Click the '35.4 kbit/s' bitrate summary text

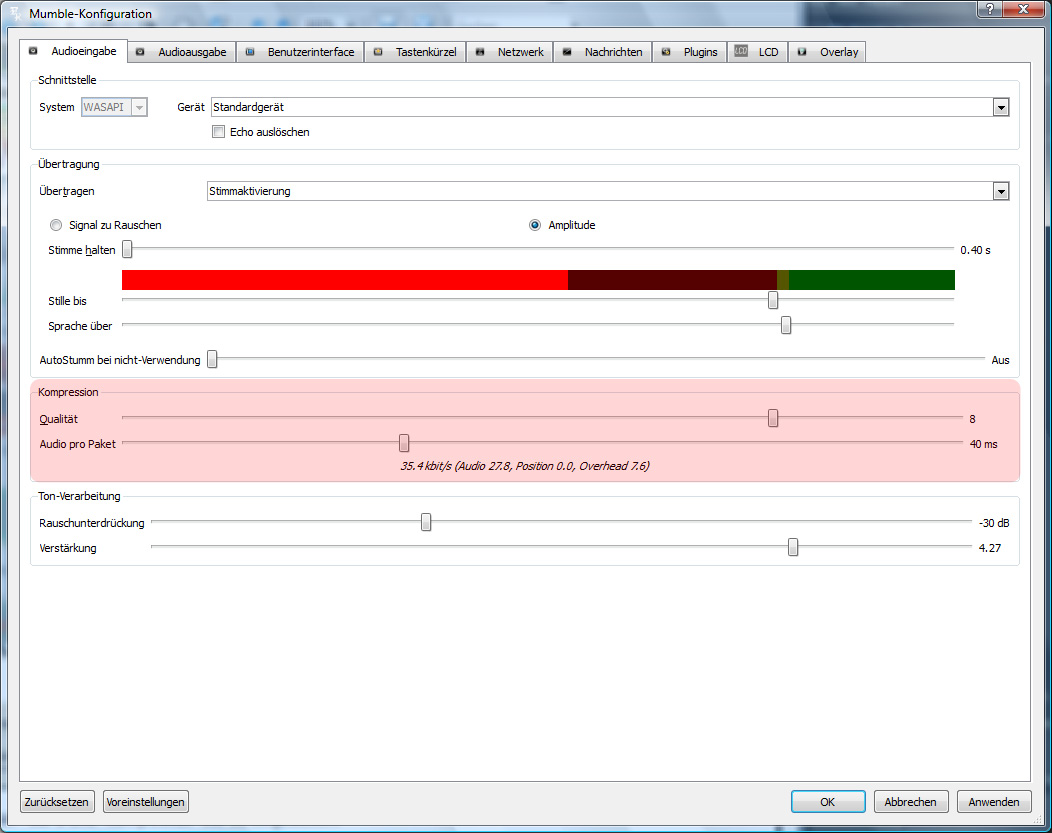point(525,466)
